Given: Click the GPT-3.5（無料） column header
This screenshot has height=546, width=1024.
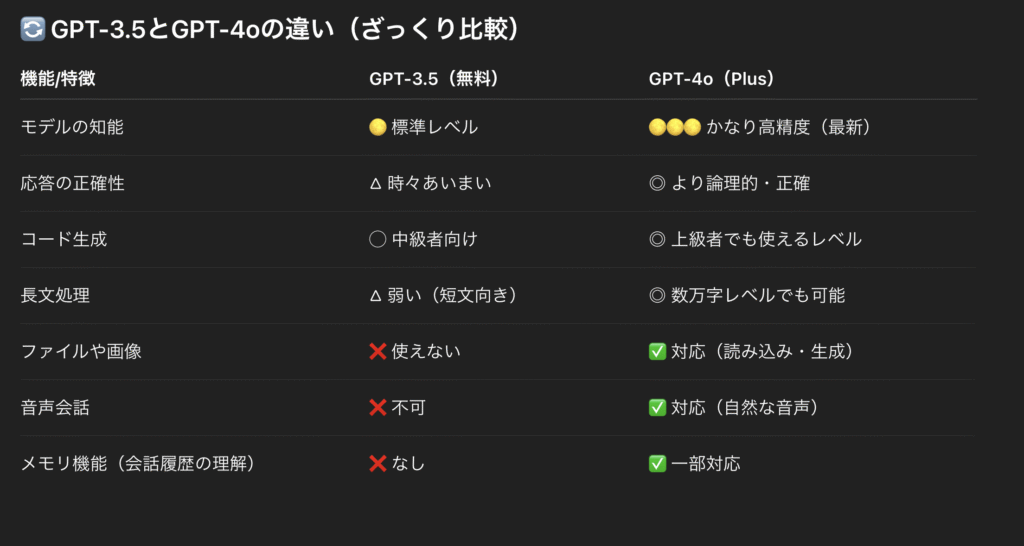Looking at the screenshot, I should pos(434,79).
